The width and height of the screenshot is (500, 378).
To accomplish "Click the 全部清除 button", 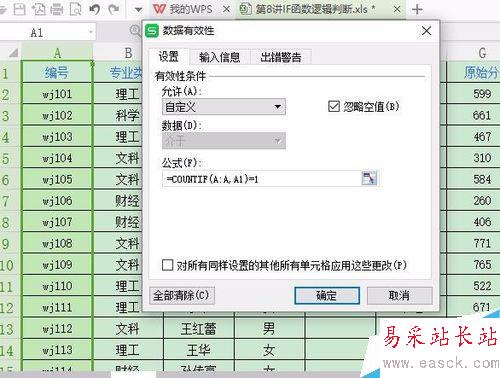I will point(182,295).
